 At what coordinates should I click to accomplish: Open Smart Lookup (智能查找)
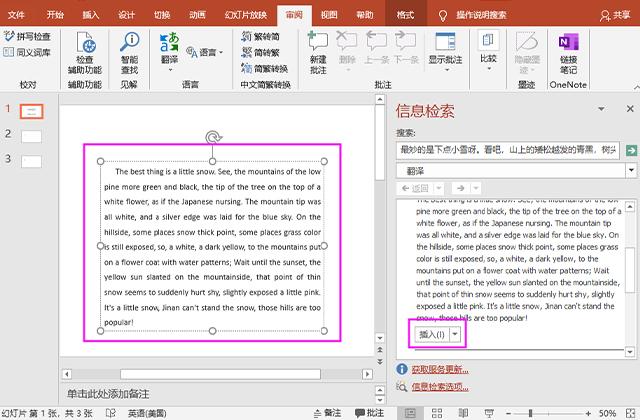click(129, 53)
